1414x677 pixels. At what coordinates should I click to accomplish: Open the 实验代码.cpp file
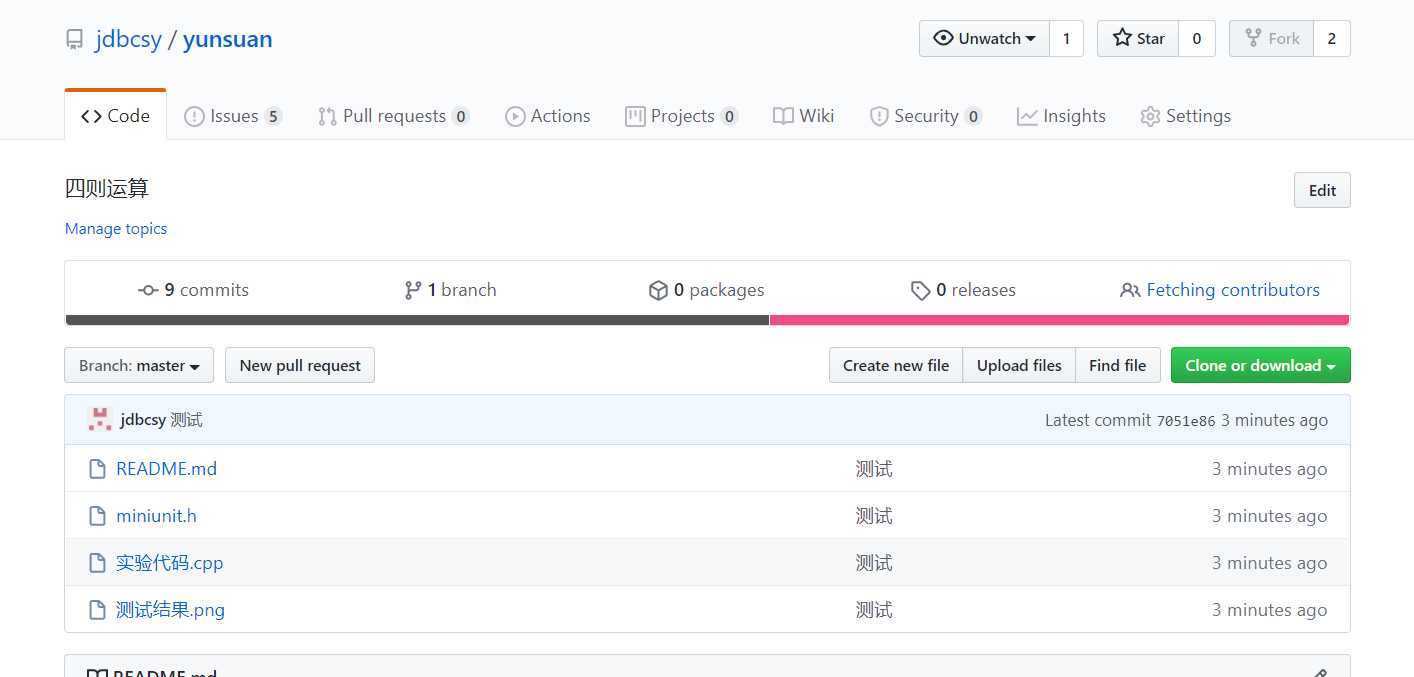pos(169,563)
